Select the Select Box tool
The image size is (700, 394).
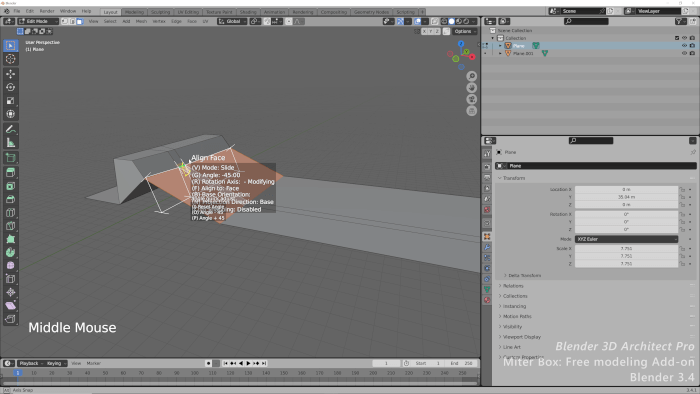coord(11,46)
